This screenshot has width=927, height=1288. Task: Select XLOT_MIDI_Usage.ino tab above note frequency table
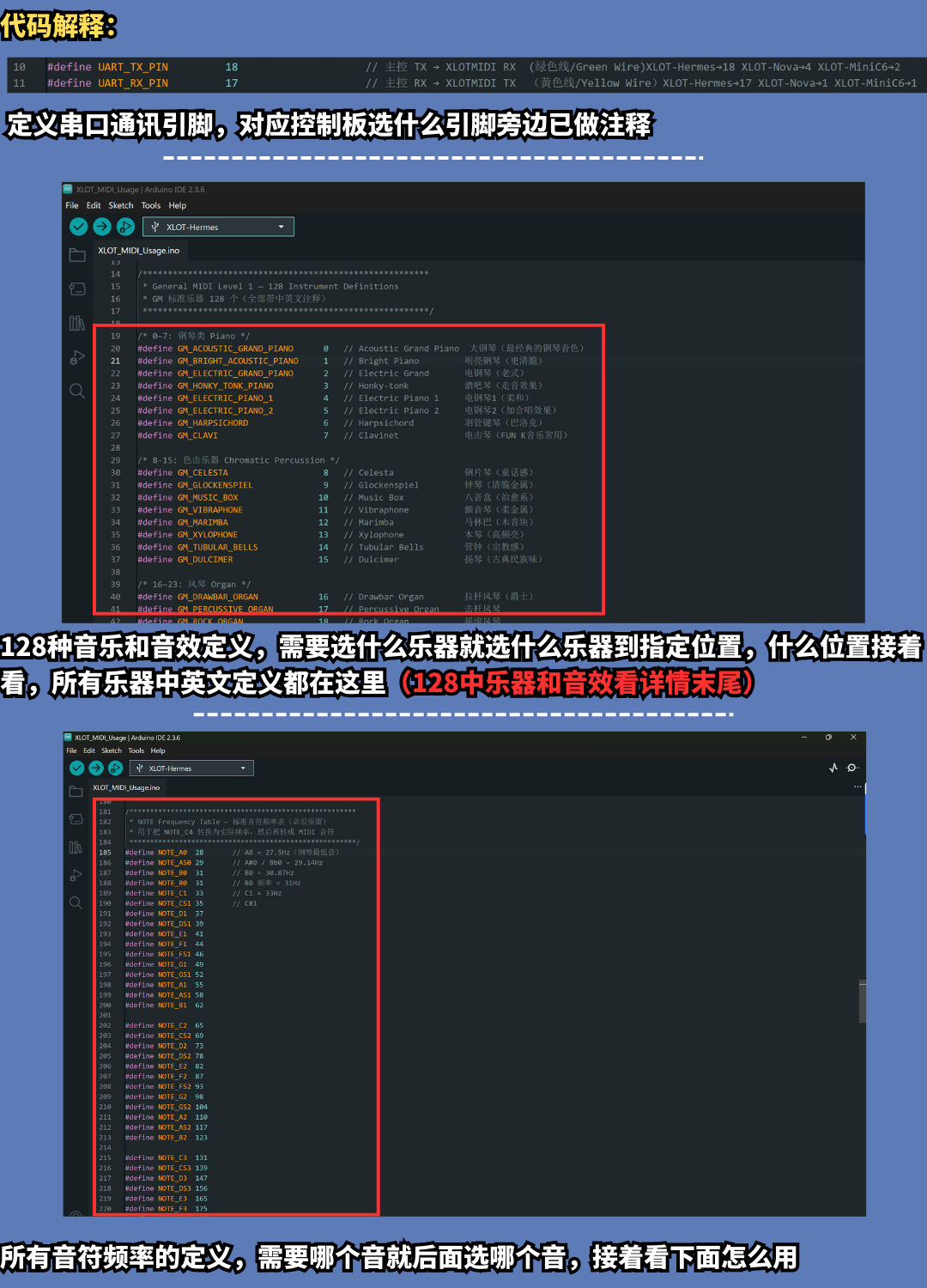(x=126, y=787)
